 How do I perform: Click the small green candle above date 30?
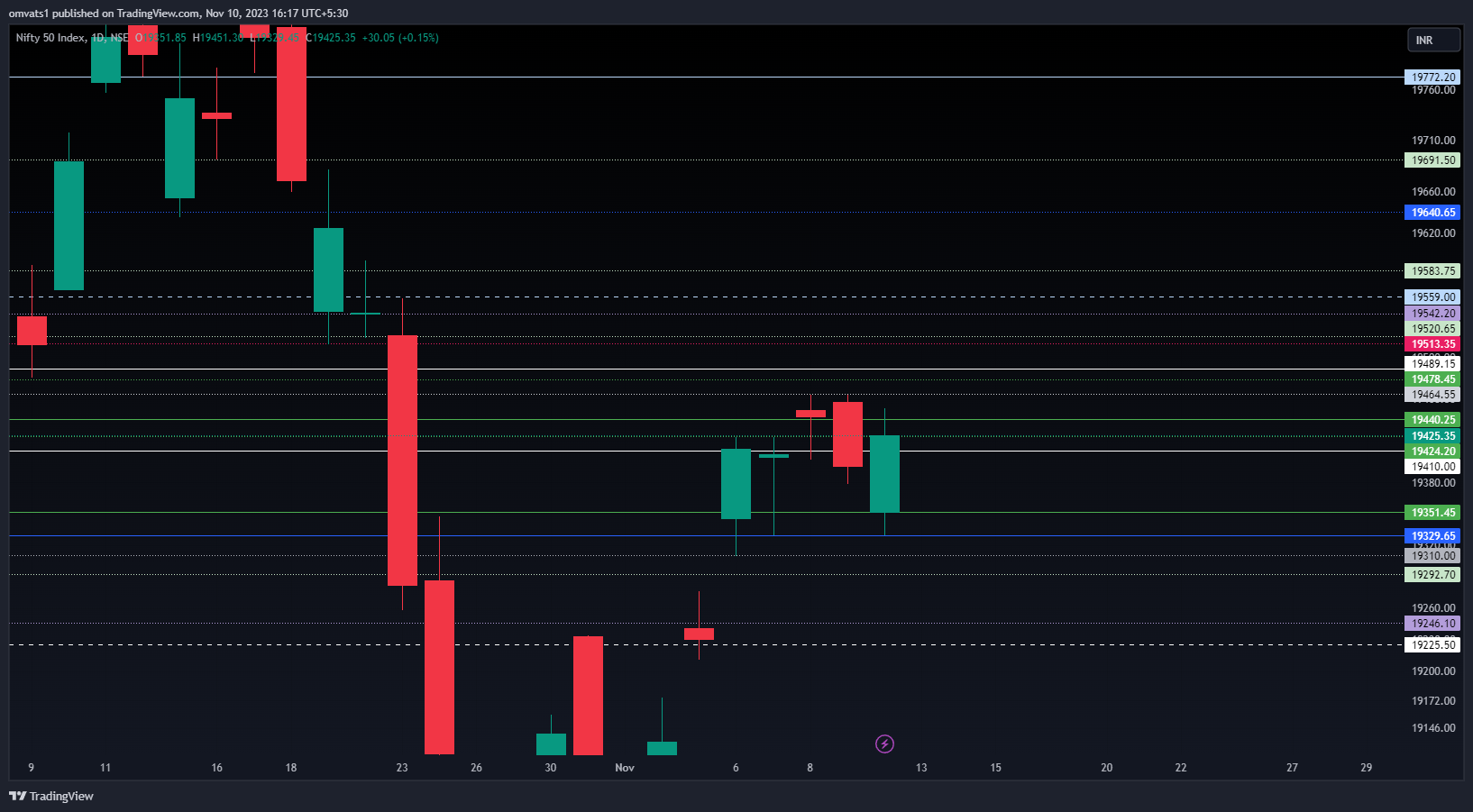coord(551,744)
